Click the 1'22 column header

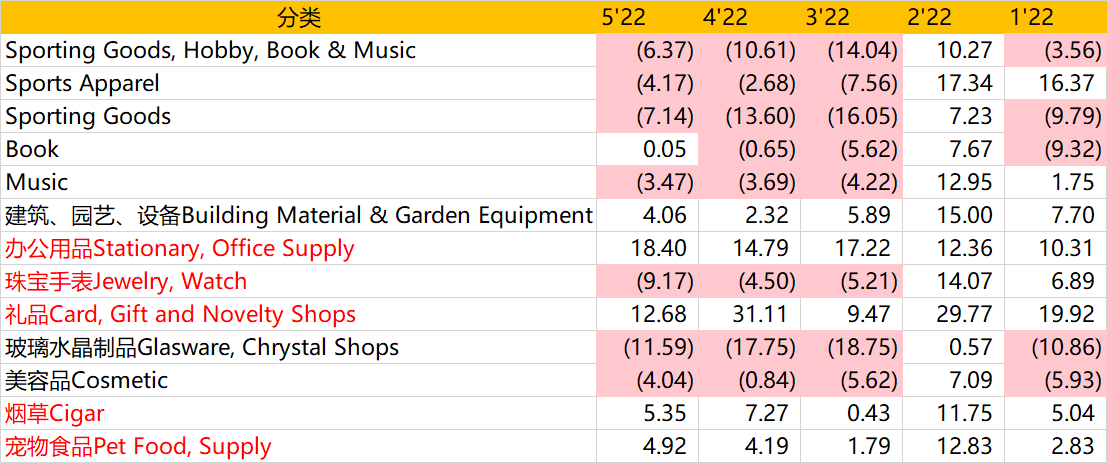tap(1055, 18)
